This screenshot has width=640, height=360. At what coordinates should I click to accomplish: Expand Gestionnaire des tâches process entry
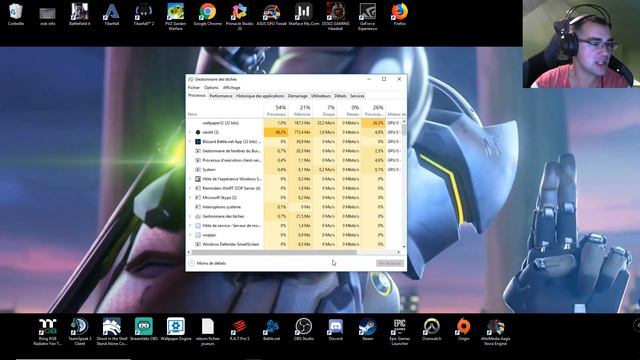(190, 216)
